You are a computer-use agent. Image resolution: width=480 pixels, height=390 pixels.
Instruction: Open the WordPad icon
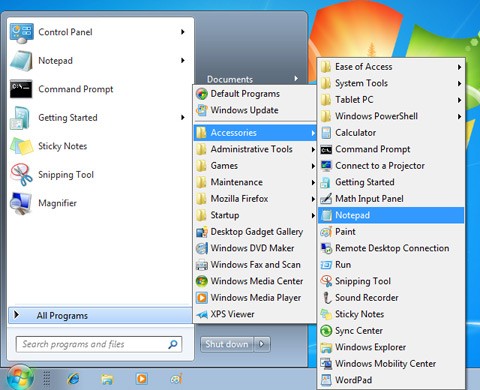point(326,380)
